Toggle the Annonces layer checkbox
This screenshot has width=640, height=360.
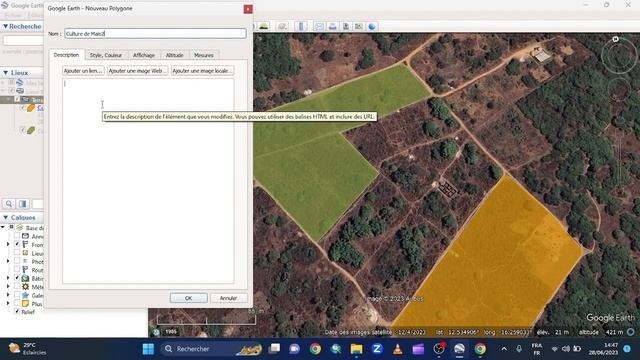click(17, 236)
